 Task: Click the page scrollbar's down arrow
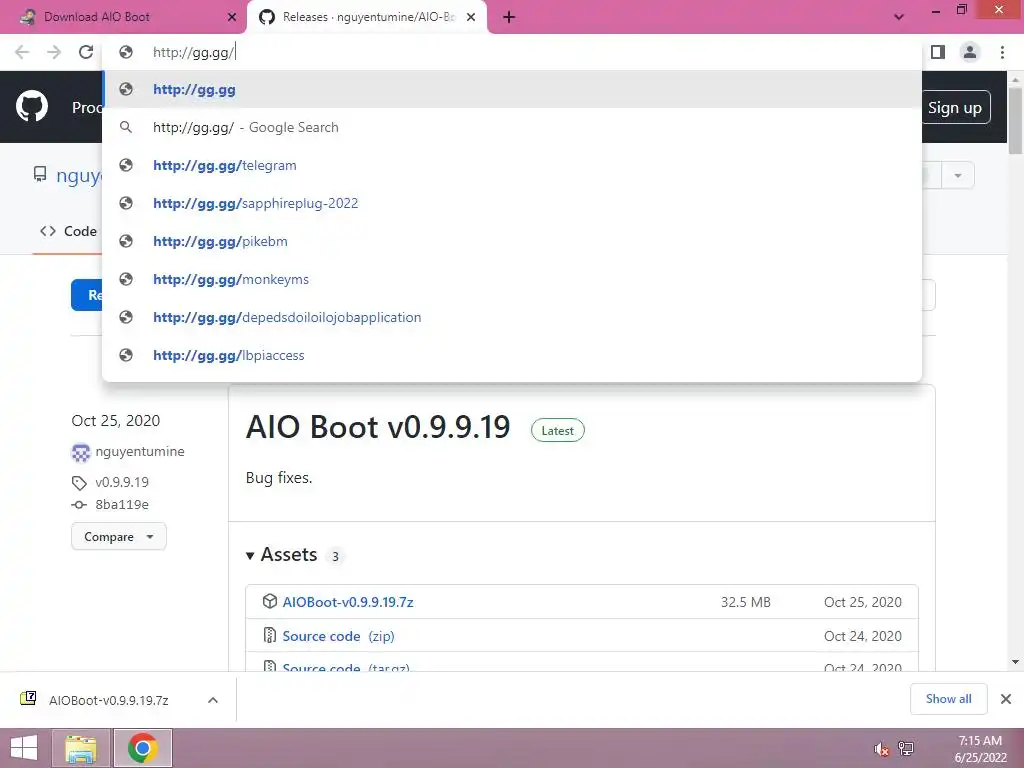click(x=1015, y=662)
